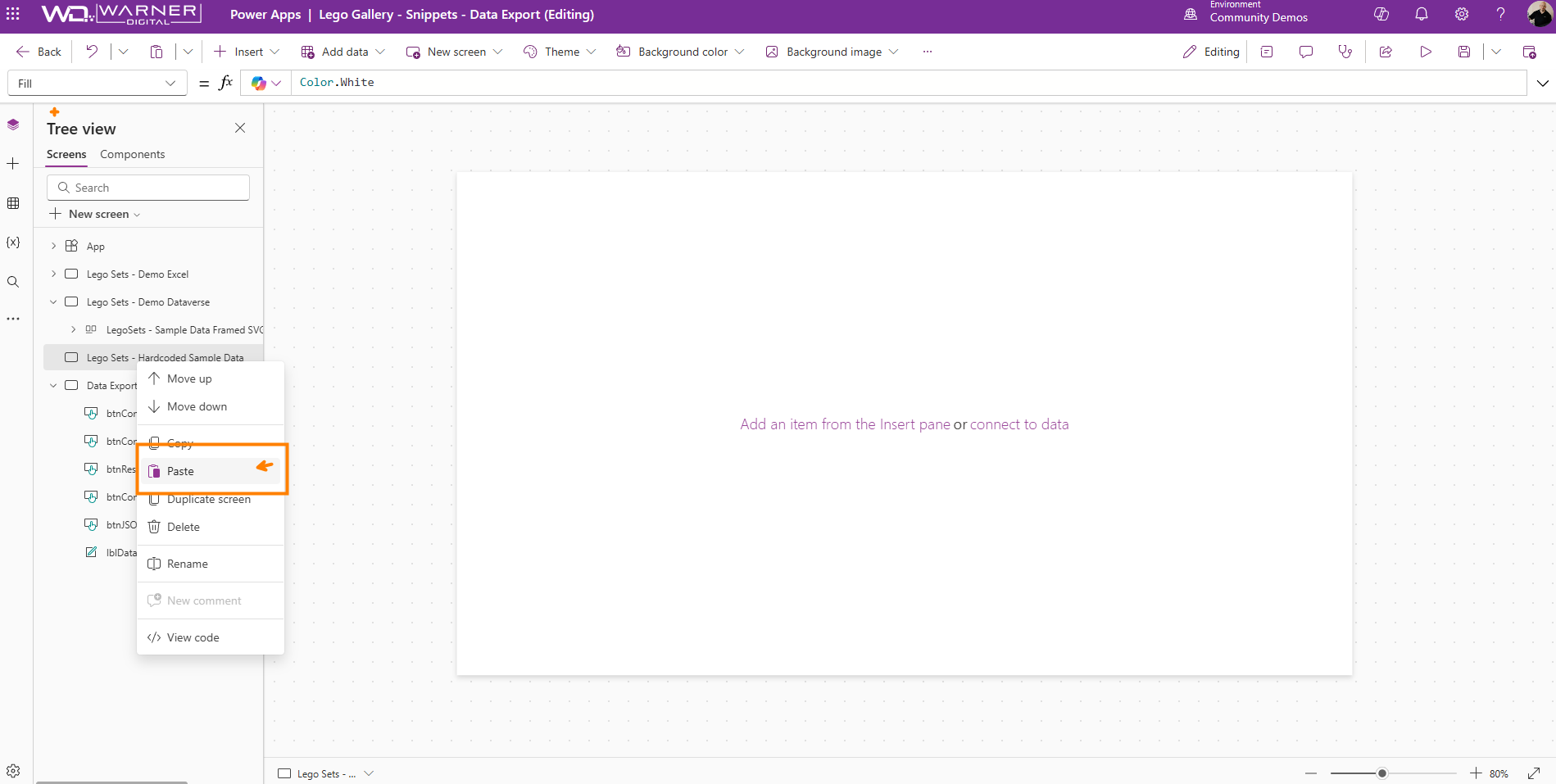Open the Save options dropdown arrow
The width and height of the screenshot is (1556, 784).
[x=1496, y=52]
